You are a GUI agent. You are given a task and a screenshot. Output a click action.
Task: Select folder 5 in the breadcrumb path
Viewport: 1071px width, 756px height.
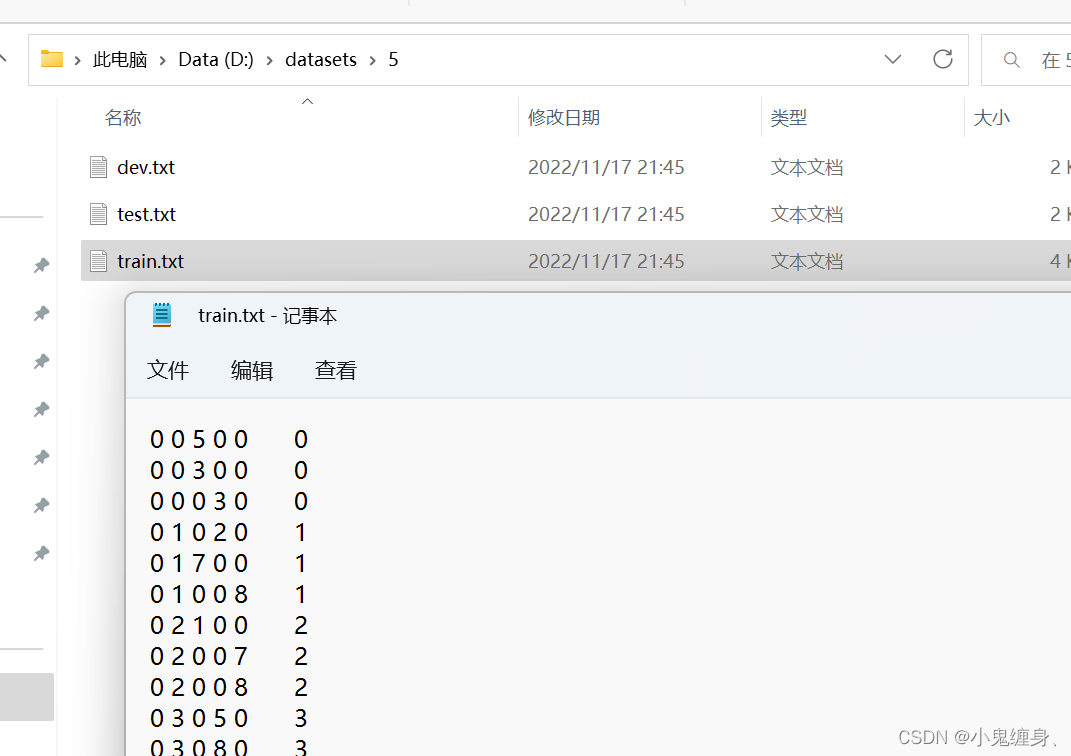pyautogui.click(x=393, y=59)
